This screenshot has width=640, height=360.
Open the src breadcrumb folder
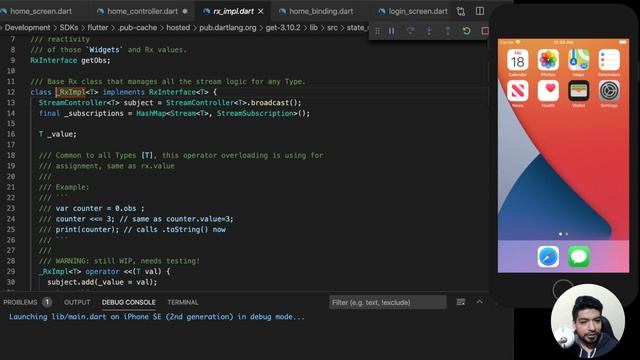[332, 28]
